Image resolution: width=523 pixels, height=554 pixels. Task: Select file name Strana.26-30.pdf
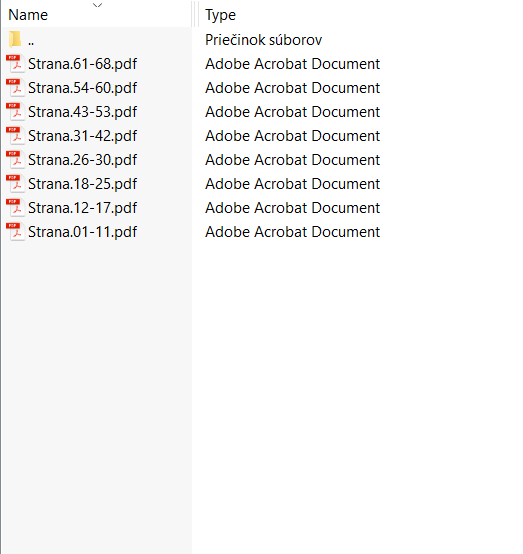(82, 160)
